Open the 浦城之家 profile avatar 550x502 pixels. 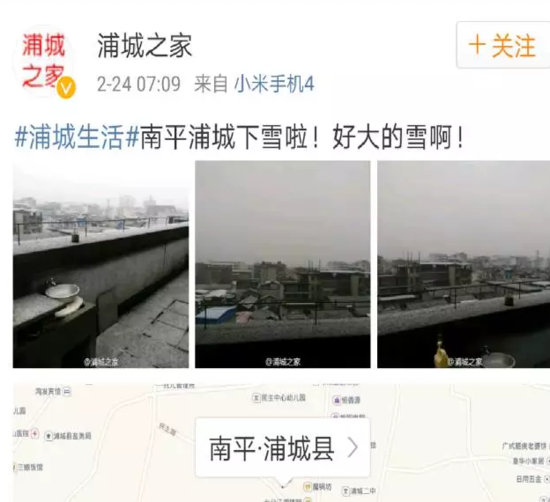tap(44, 60)
